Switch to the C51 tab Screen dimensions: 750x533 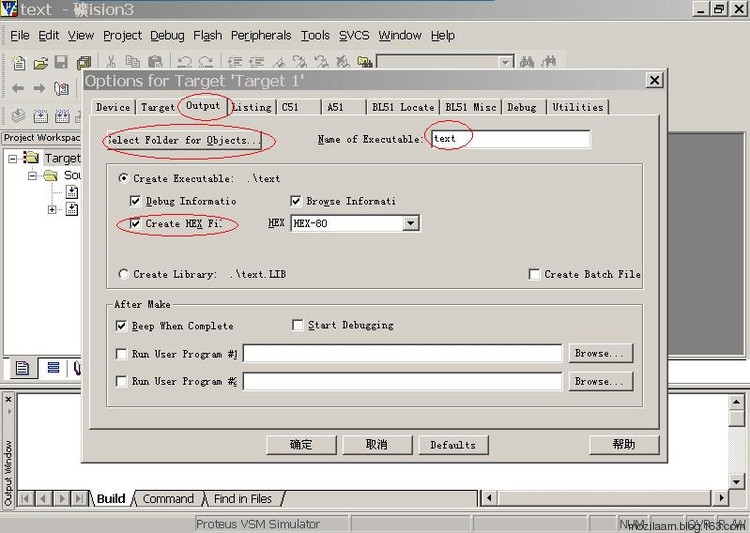(298, 107)
